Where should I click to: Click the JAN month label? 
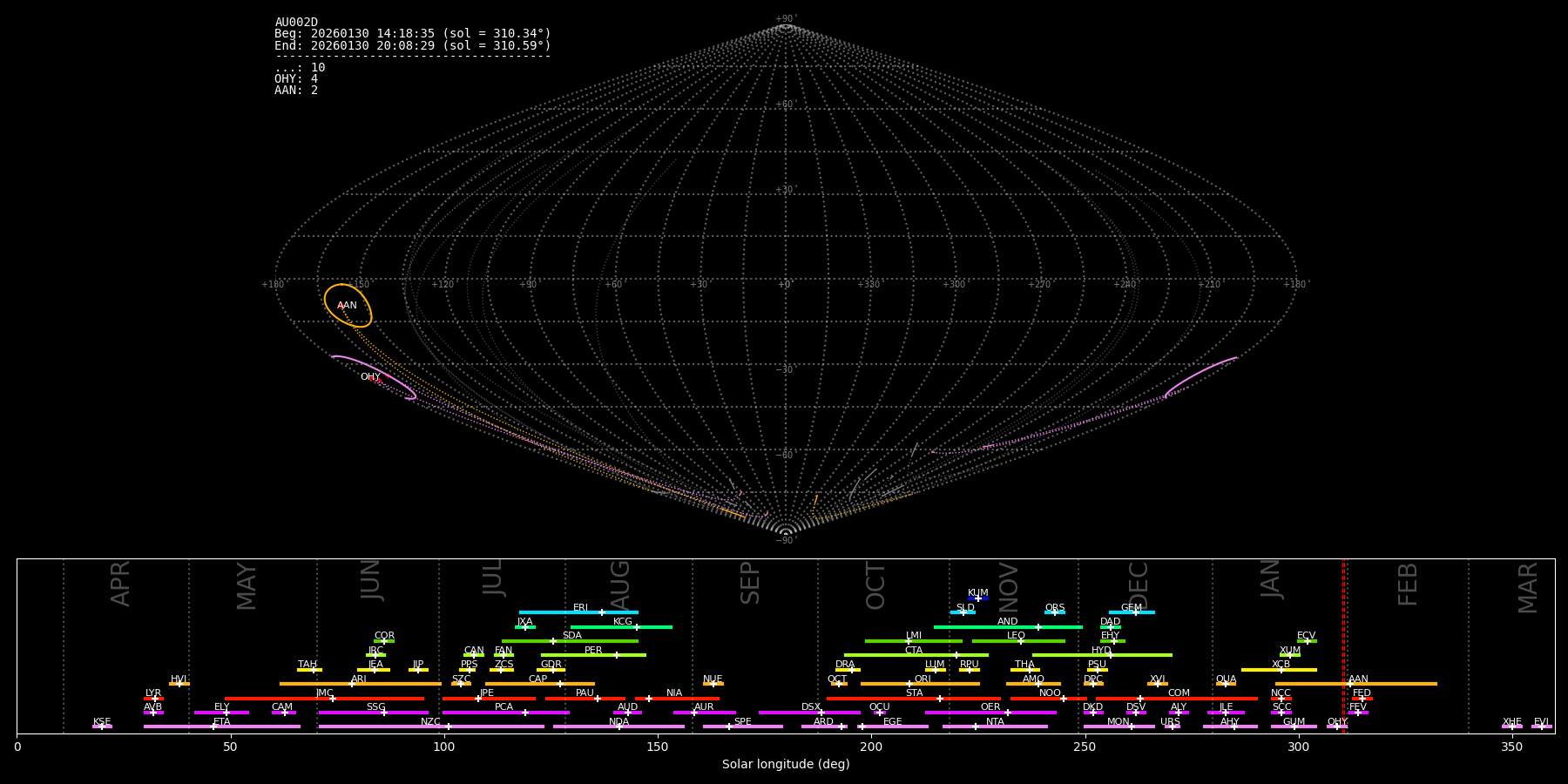tap(1271, 578)
